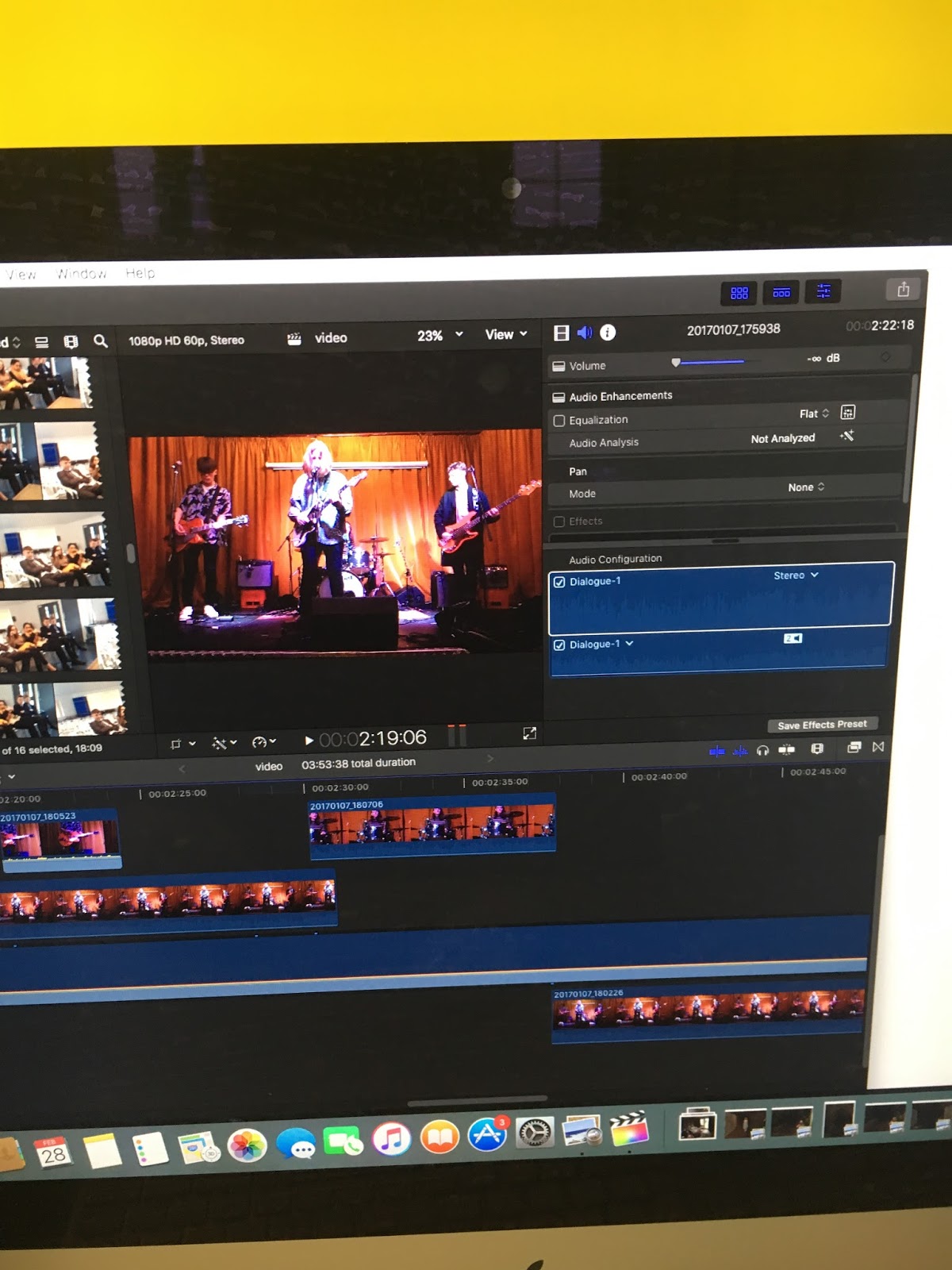
Task: Open the effects browser icon
Action: (854, 747)
